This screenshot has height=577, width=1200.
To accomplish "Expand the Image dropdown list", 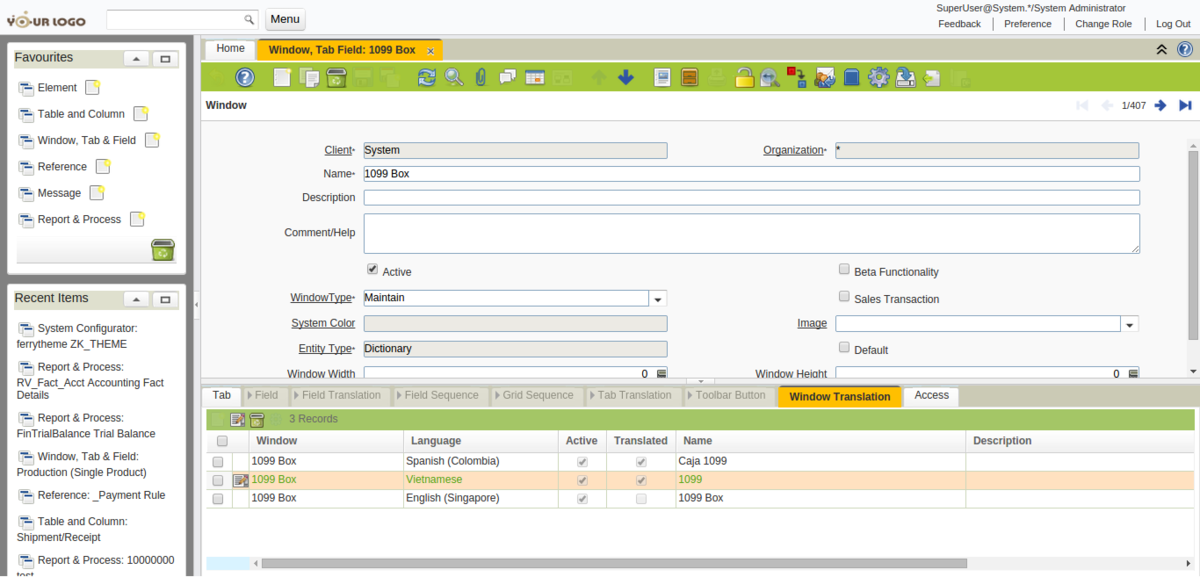I will [x=1130, y=324].
